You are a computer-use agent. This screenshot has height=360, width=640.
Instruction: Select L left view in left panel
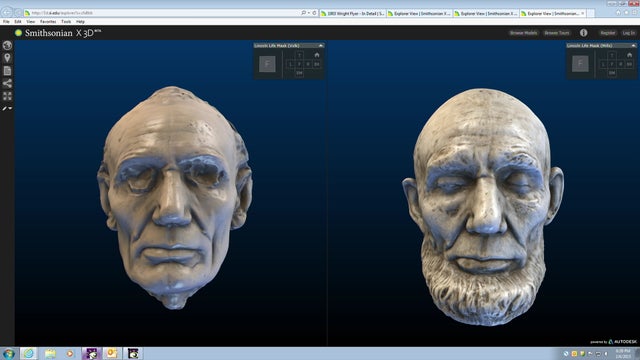pyautogui.click(x=291, y=64)
